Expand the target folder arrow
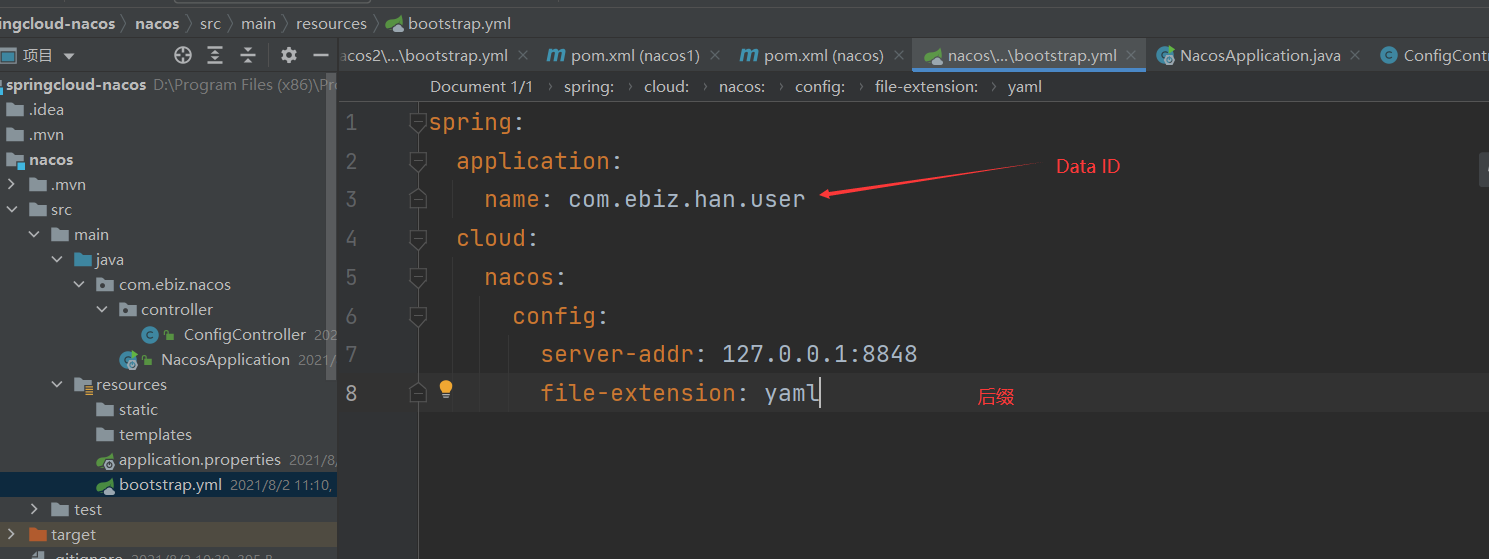This screenshot has height=559, width=1489. [x=11, y=535]
